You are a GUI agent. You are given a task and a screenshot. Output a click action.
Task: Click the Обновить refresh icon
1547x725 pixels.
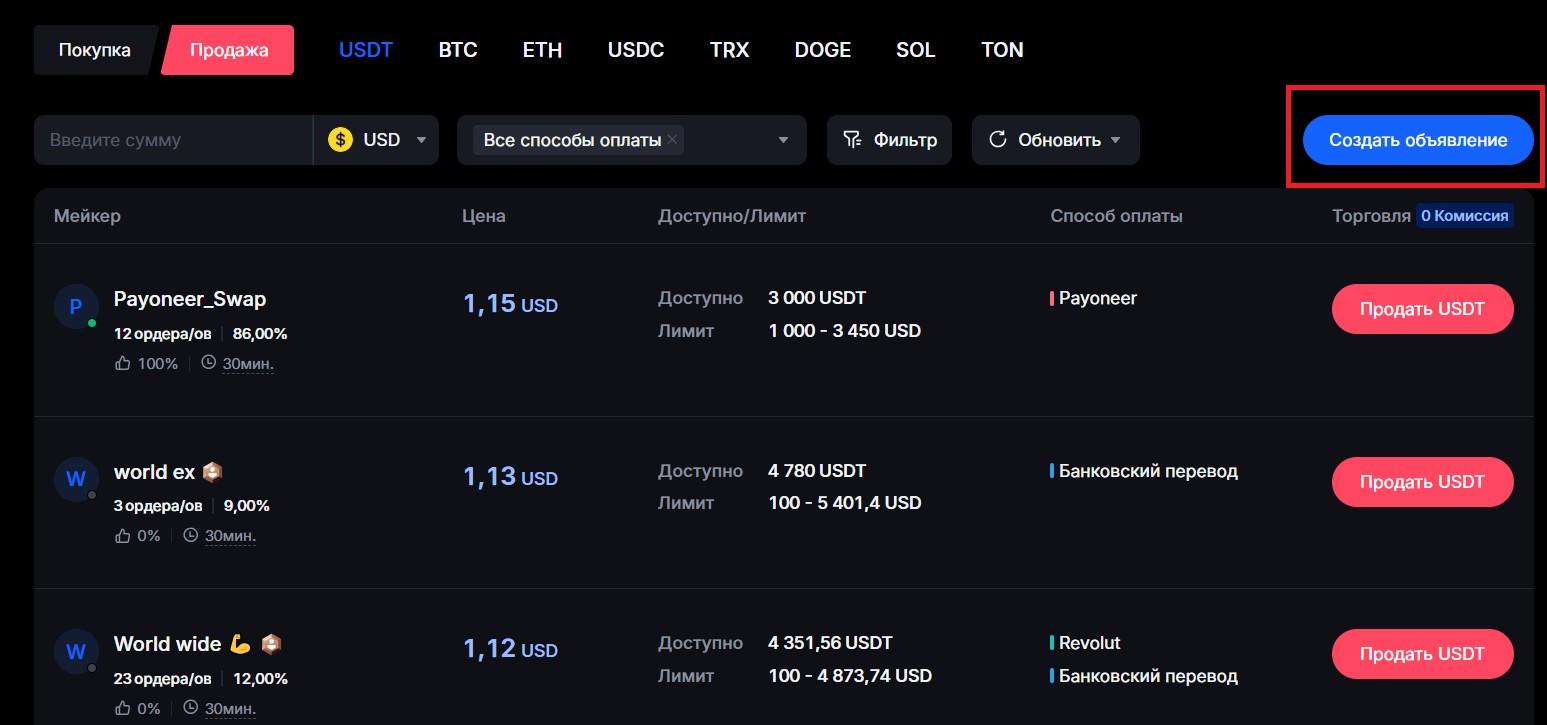pos(997,140)
